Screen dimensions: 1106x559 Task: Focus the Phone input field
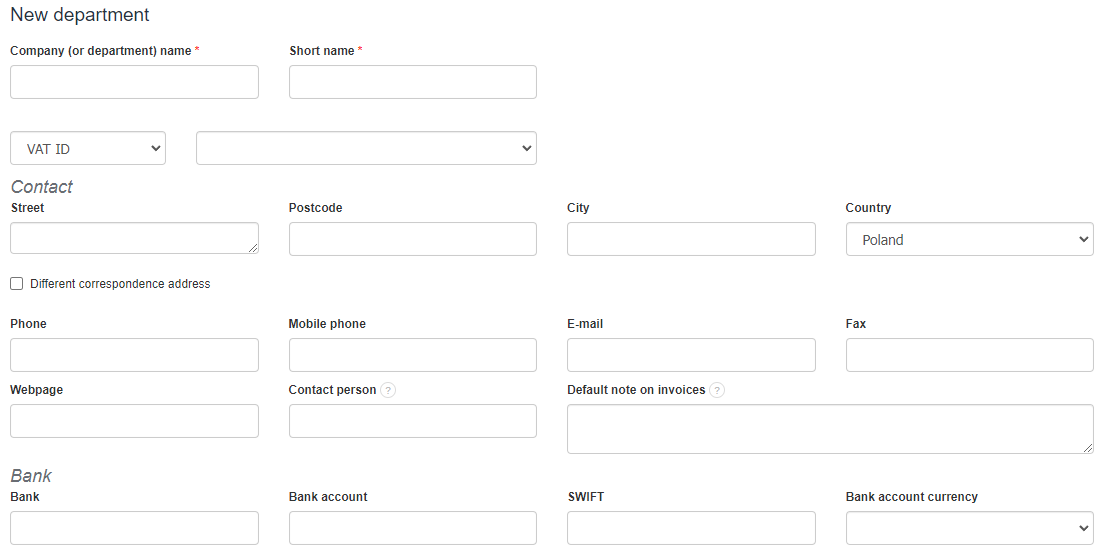(x=134, y=355)
